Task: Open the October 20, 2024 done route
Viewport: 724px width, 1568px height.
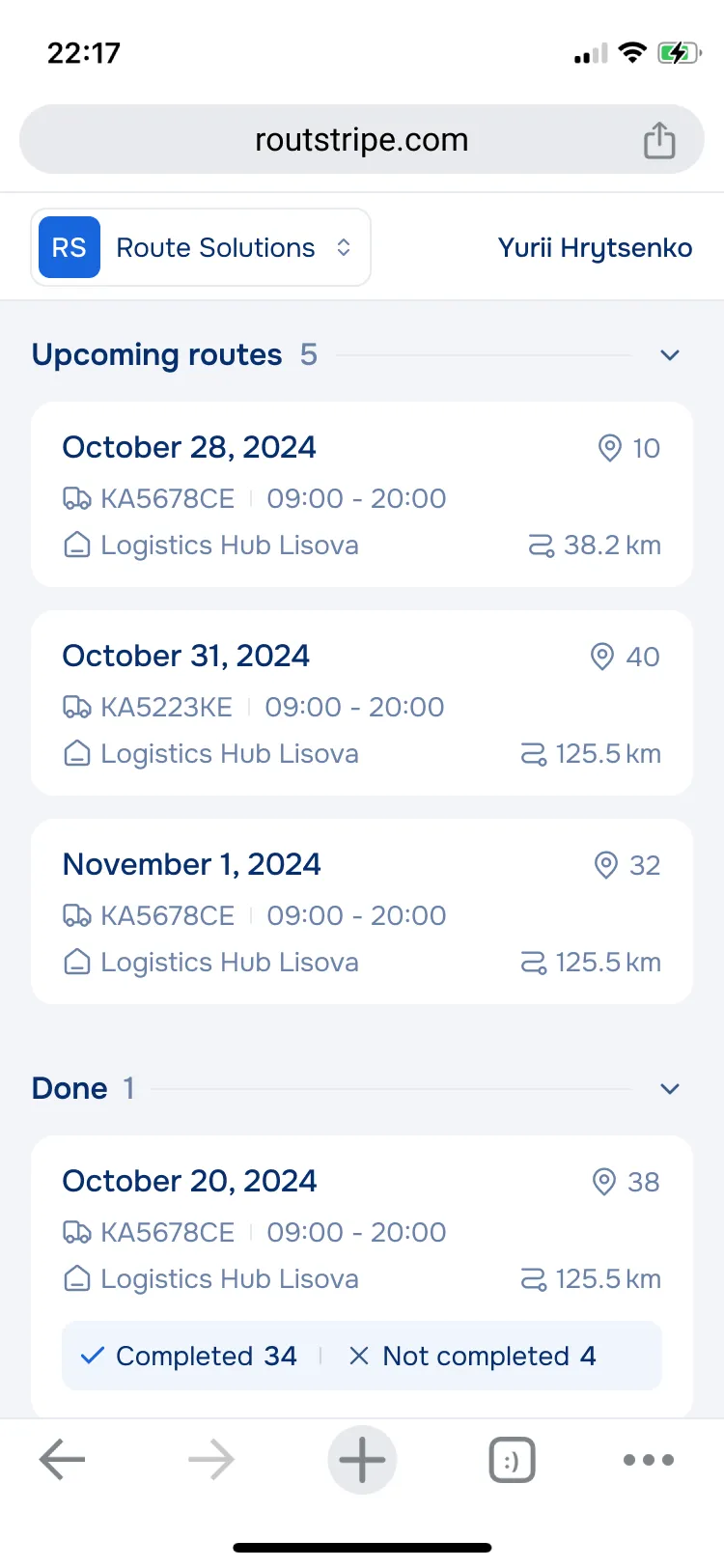Action: click(362, 1276)
